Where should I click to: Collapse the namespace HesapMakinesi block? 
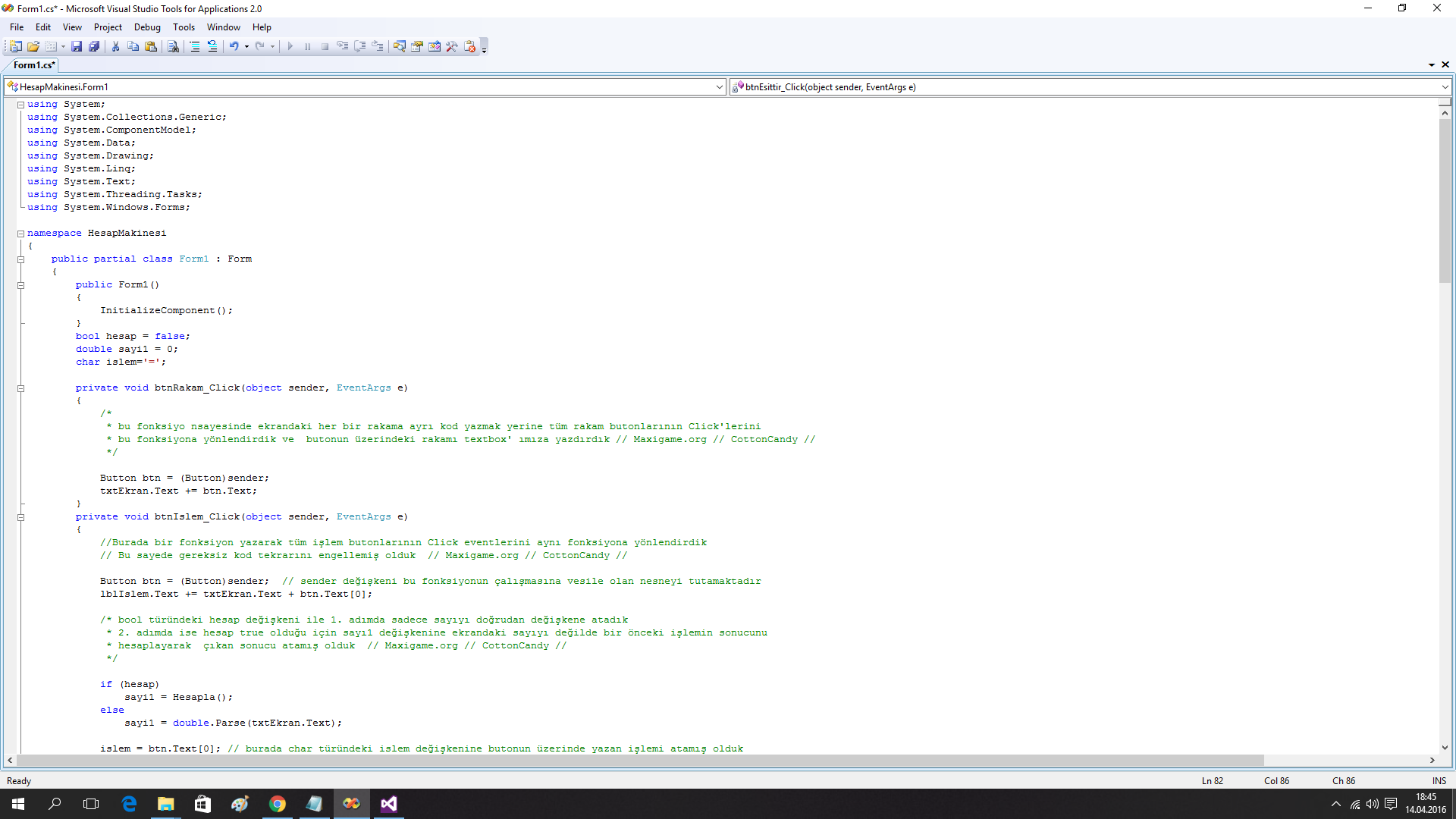[21, 234]
